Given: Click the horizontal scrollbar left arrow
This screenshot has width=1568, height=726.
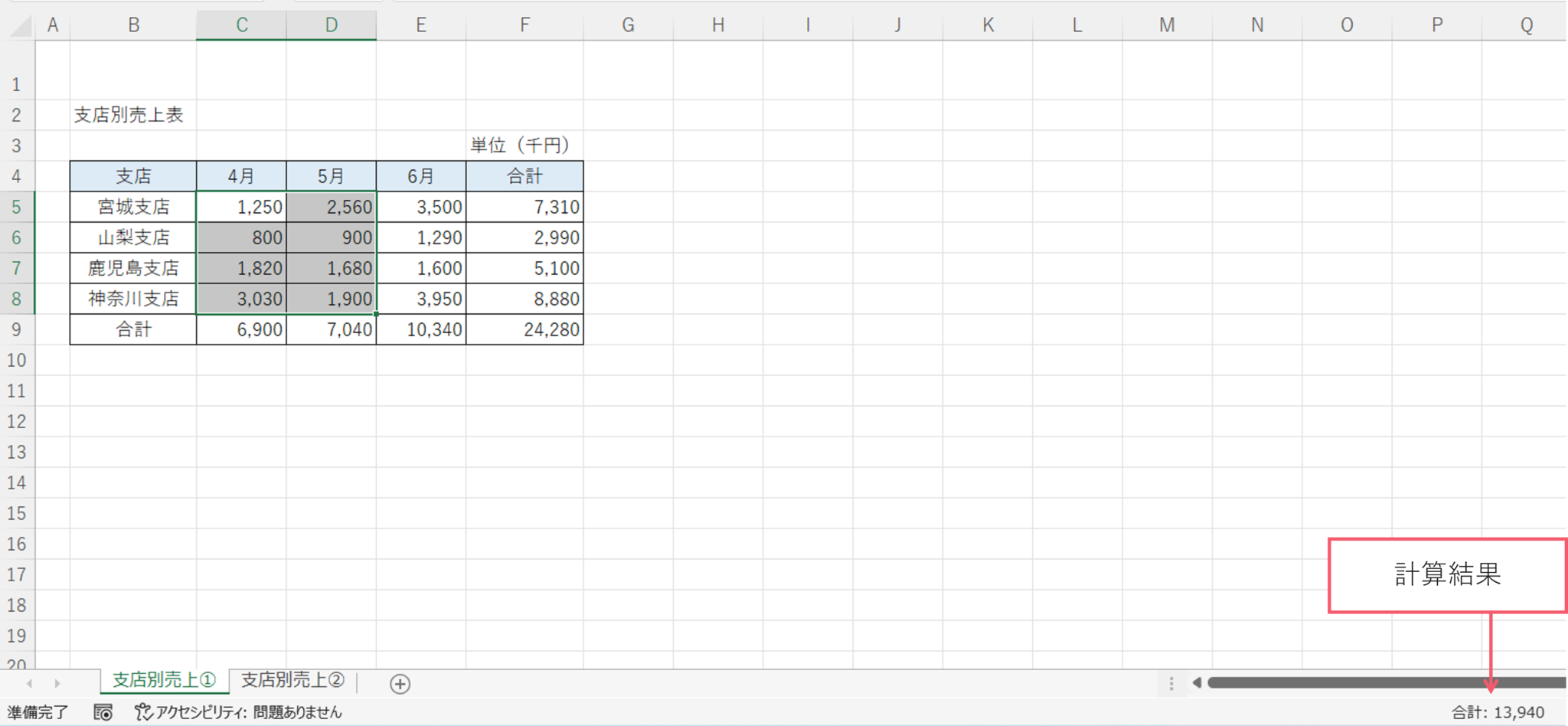Looking at the screenshot, I should [1197, 682].
